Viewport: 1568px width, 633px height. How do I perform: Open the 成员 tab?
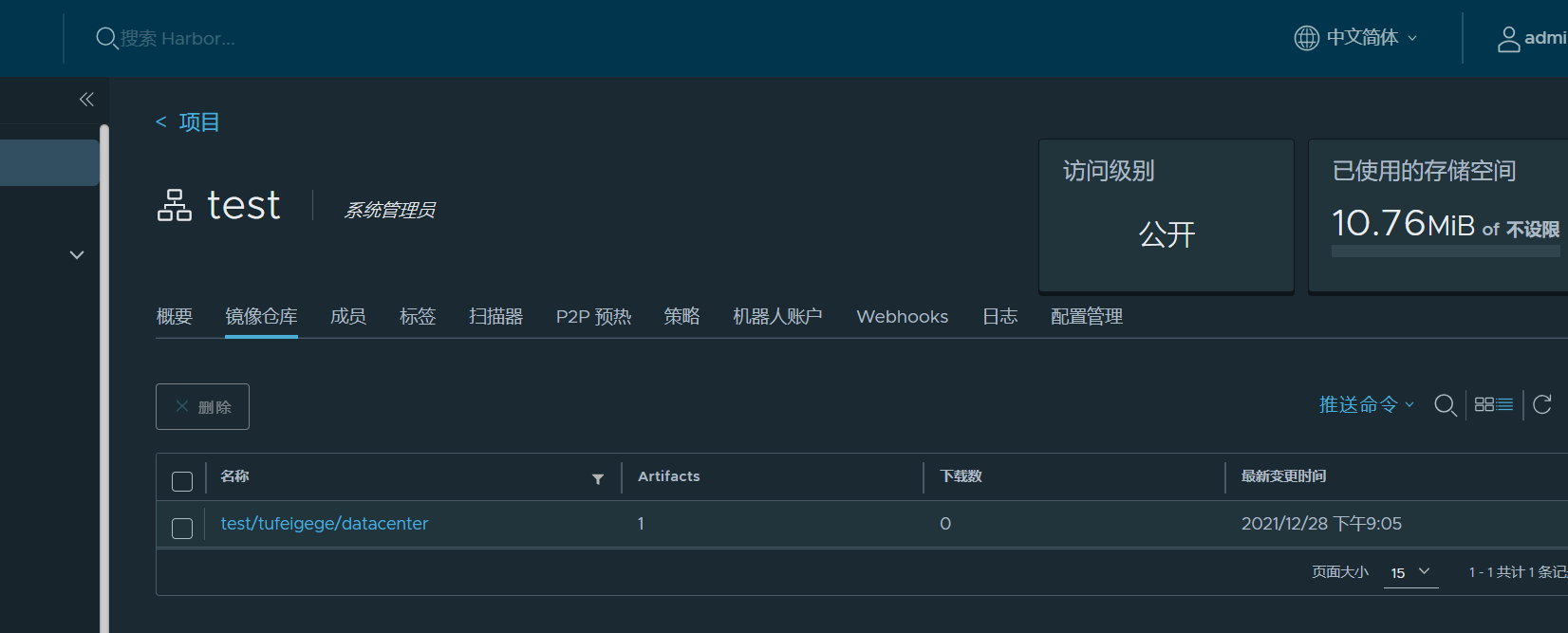[348, 316]
